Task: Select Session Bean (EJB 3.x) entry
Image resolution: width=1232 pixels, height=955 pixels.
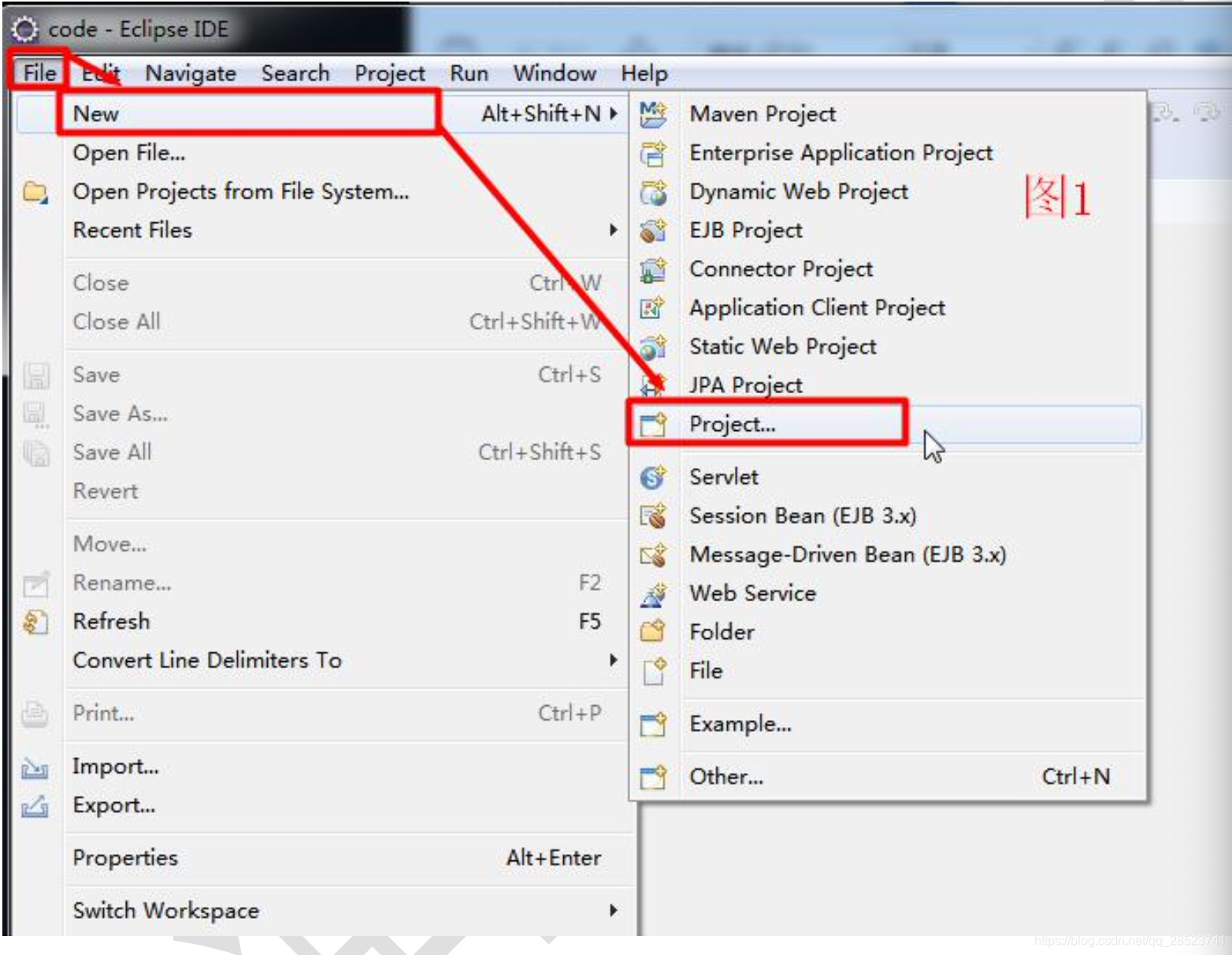Action: [x=888, y=515]
